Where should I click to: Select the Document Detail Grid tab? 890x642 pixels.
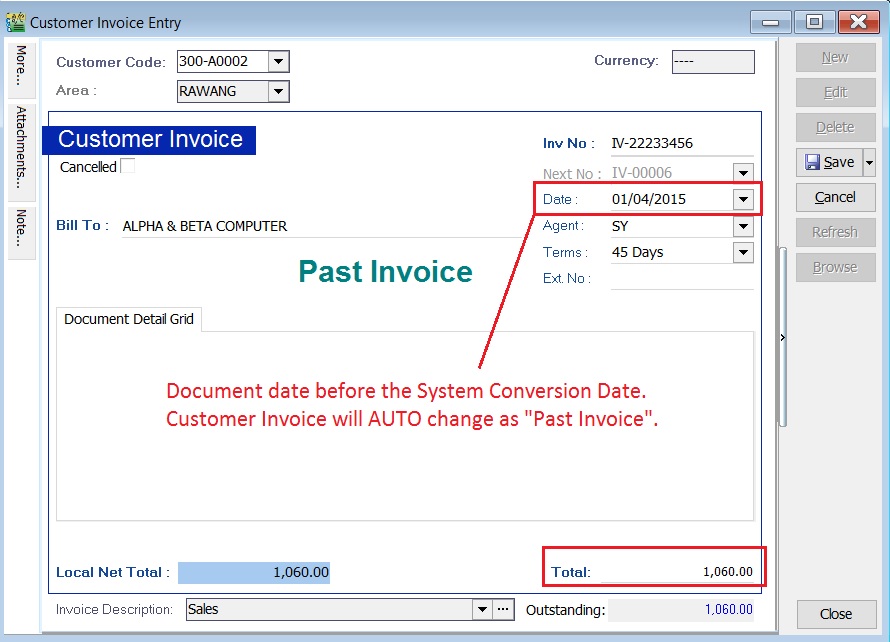click(x=128, y=318)
